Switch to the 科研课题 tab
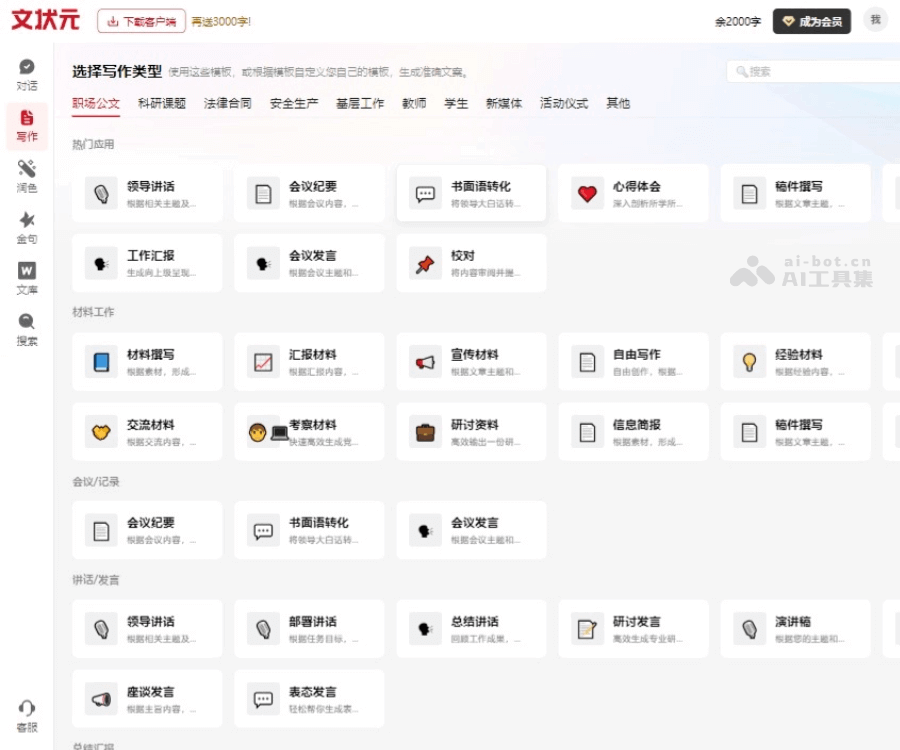The width and height of the screenshot is (900, 750). pyautogui.click(x=161, y=103)
